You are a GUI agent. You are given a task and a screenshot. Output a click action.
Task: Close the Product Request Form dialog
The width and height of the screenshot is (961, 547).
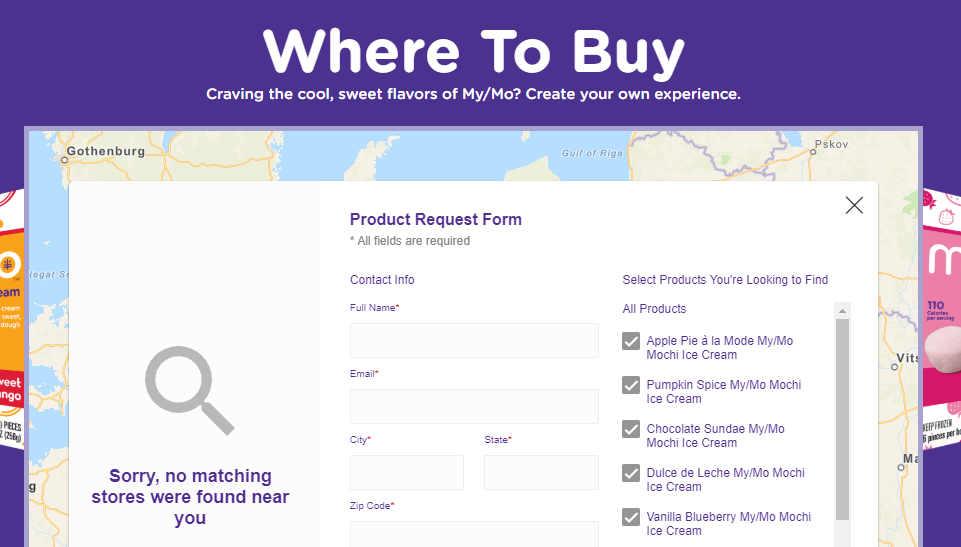coord(854,205)
